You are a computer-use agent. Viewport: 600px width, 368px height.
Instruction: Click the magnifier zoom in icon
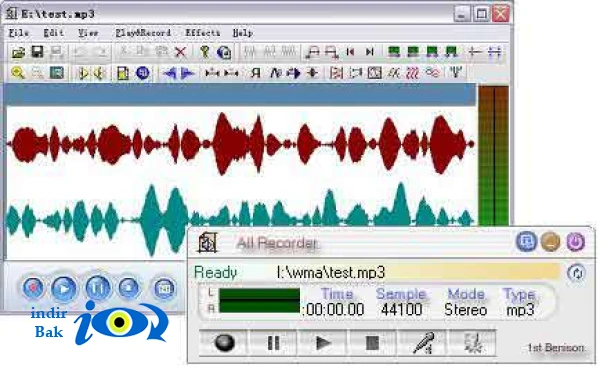(18, 72)
